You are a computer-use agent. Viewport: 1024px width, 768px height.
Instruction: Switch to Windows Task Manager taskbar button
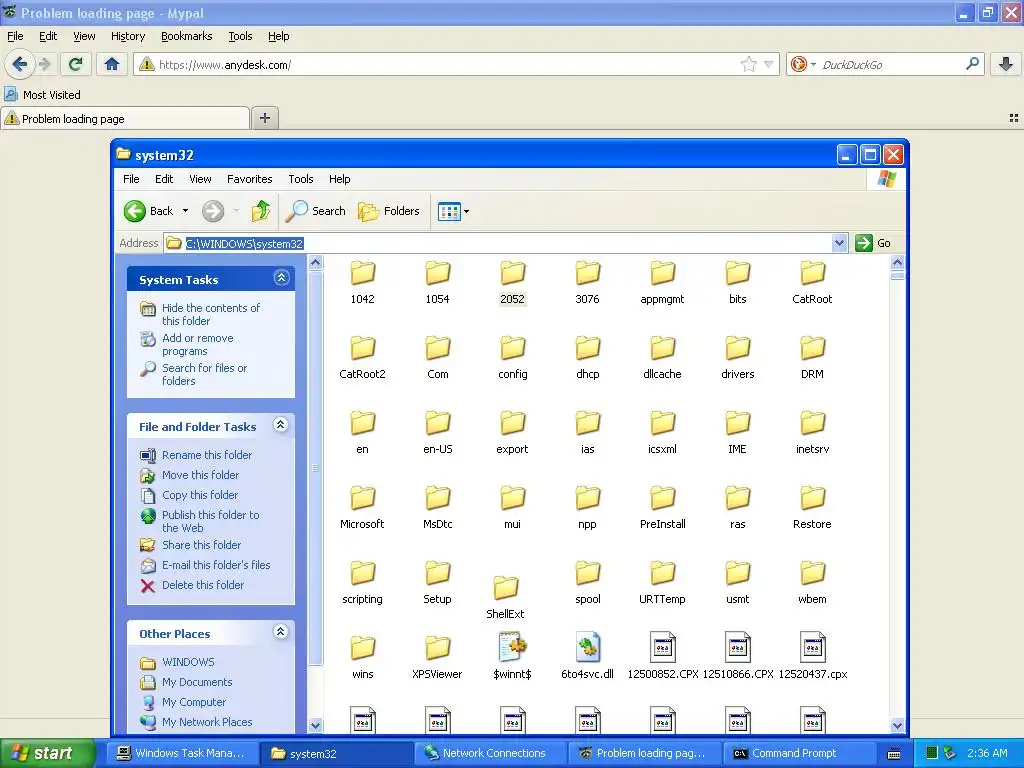pyautogui.click(x=181, y=753)
